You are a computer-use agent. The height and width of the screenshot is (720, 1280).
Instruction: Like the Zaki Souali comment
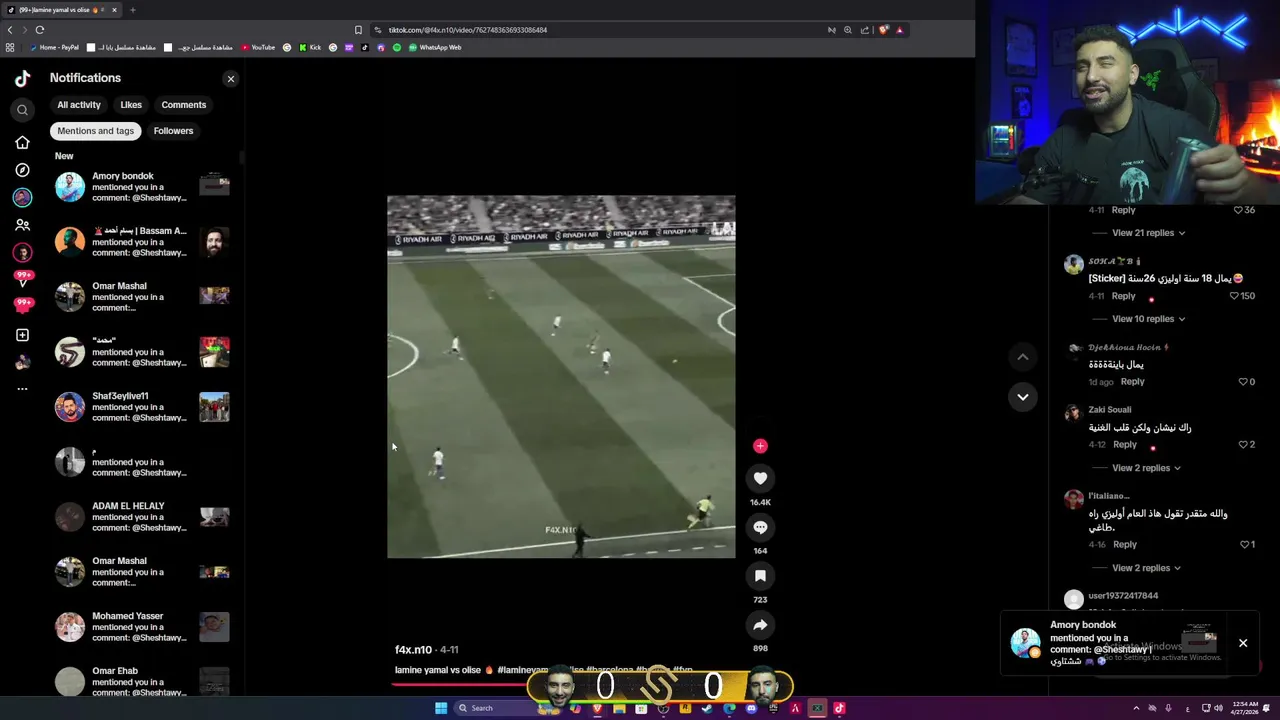pos(1243,445)
